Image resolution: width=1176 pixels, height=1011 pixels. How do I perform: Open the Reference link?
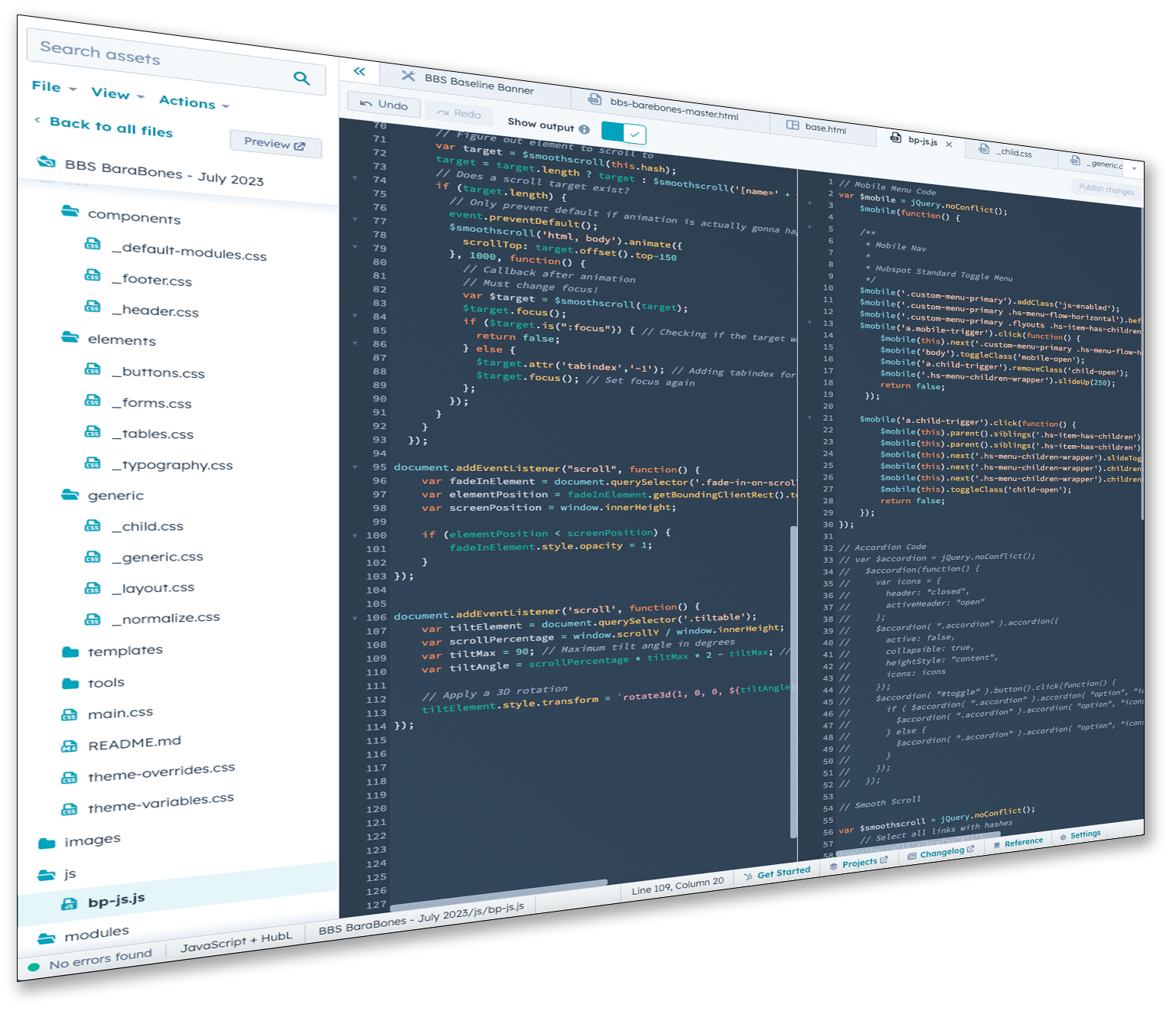(x=1018, y=843)
